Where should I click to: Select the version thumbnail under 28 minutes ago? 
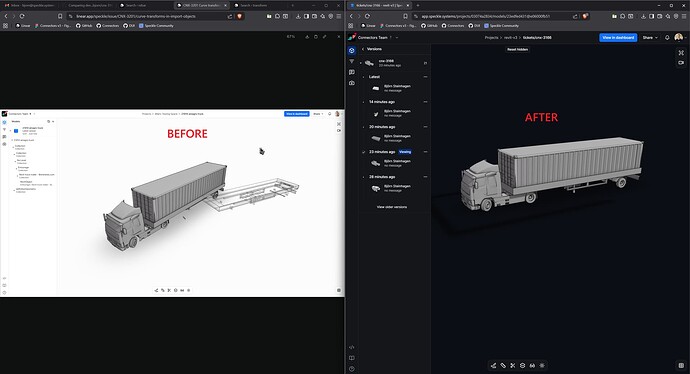376,188
